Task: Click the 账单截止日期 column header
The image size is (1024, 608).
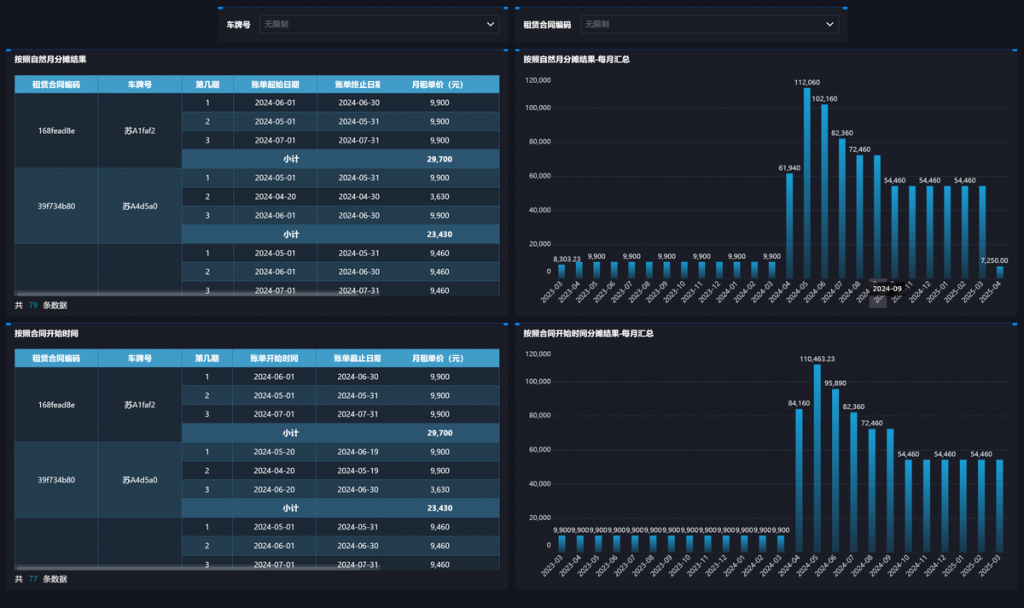Action: 359,358
